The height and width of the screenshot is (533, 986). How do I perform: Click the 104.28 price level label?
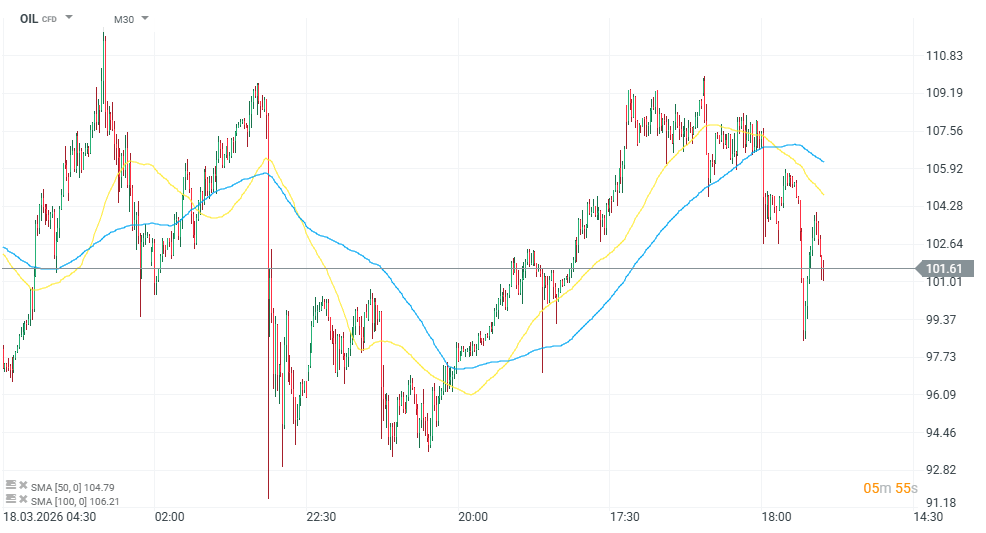(x=944, y=206)
